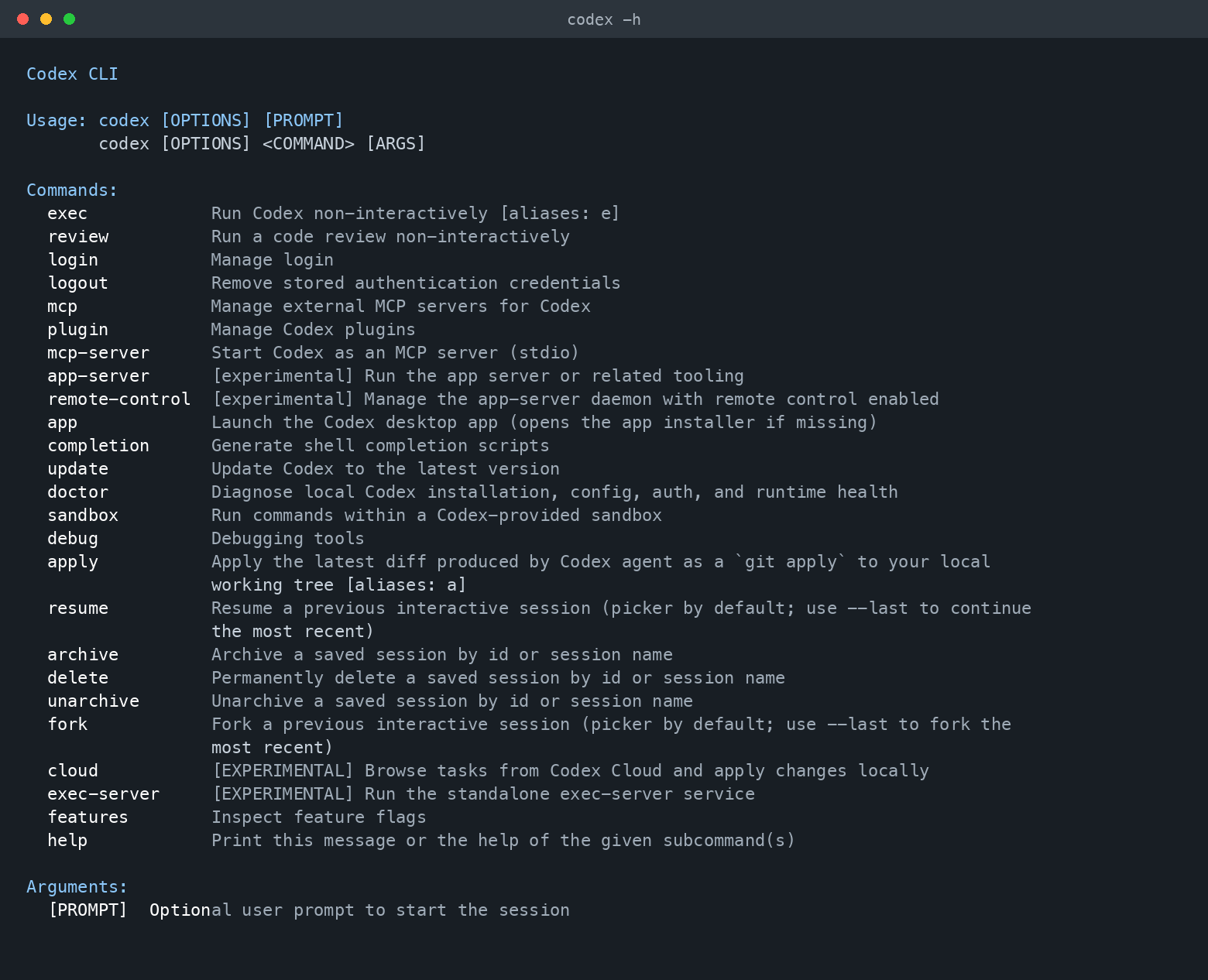Image resolution: width=1208 pixels, height=980 pixels.
Task: Click the 'logout' command name
Action: click(x=78, y=283)
